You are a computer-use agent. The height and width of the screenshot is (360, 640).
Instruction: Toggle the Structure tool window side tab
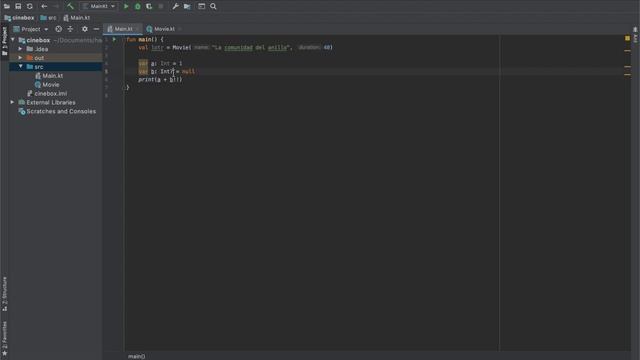tap(4, 294)
